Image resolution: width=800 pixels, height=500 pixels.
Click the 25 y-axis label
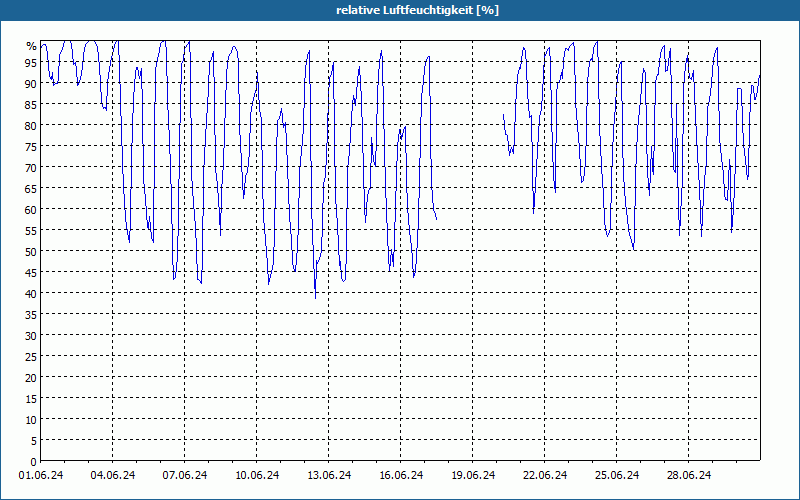tap(31, 356)
